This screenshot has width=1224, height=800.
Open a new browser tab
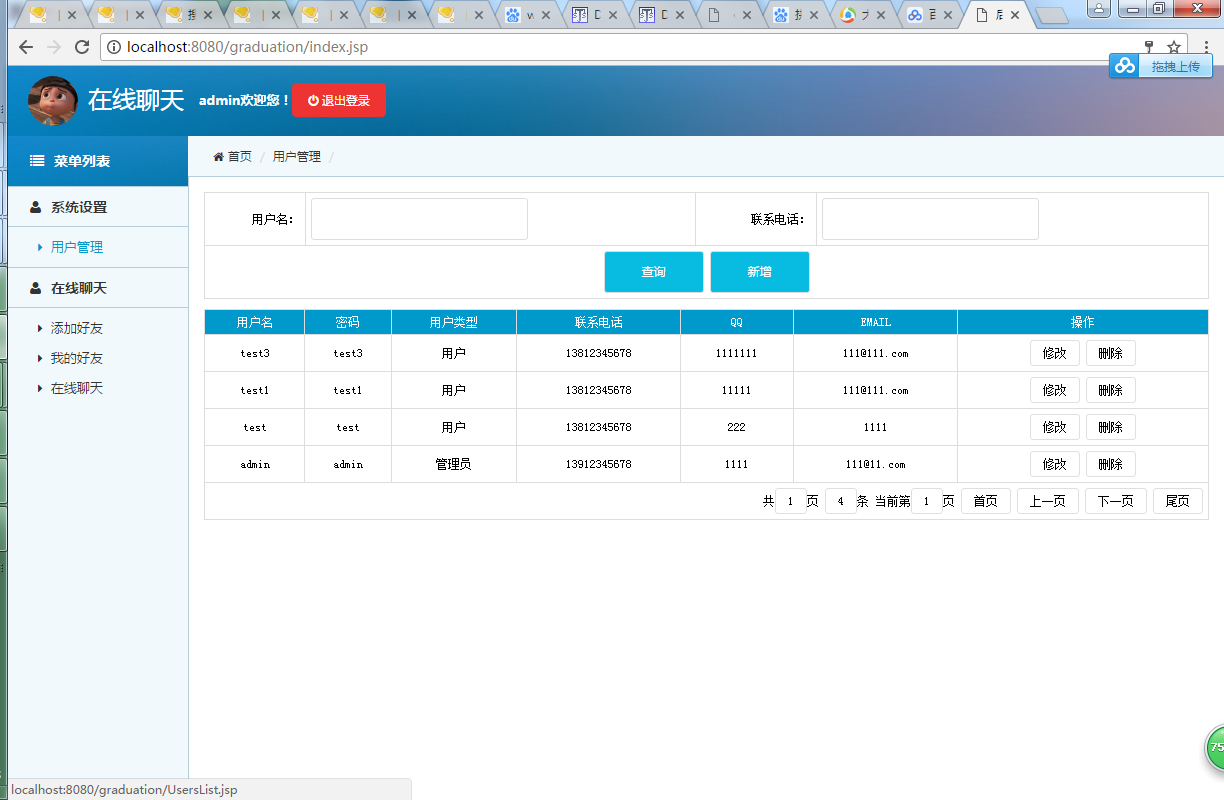pos(1052,15)
